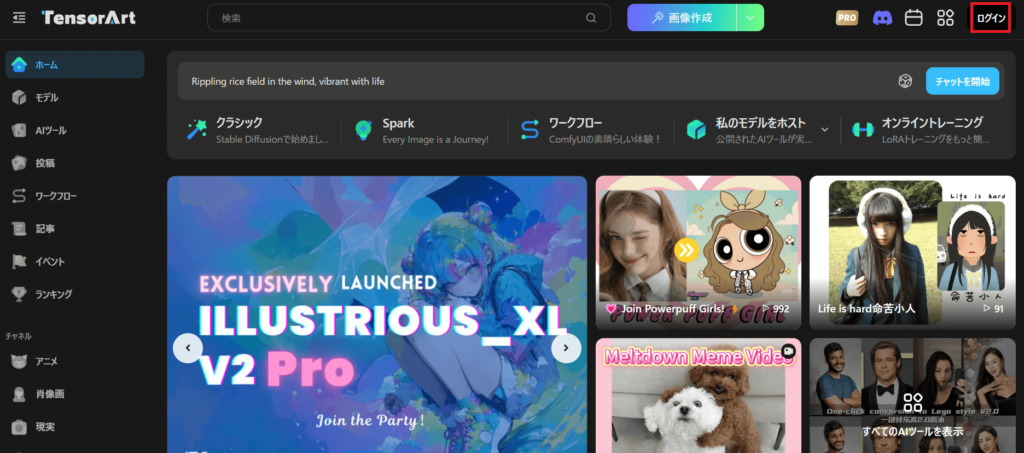Select ホーム in the sidebar

tap(75, 65)
